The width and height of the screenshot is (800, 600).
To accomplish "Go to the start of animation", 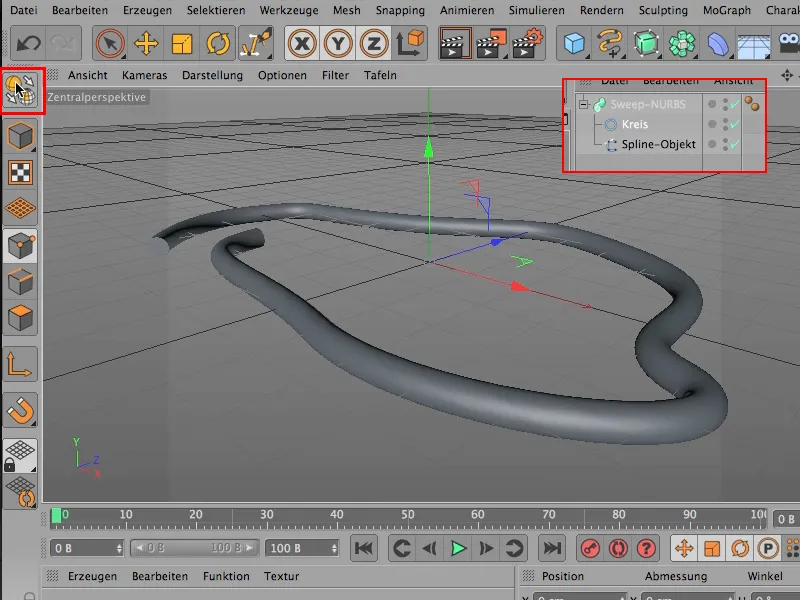I will pos(364,548).
